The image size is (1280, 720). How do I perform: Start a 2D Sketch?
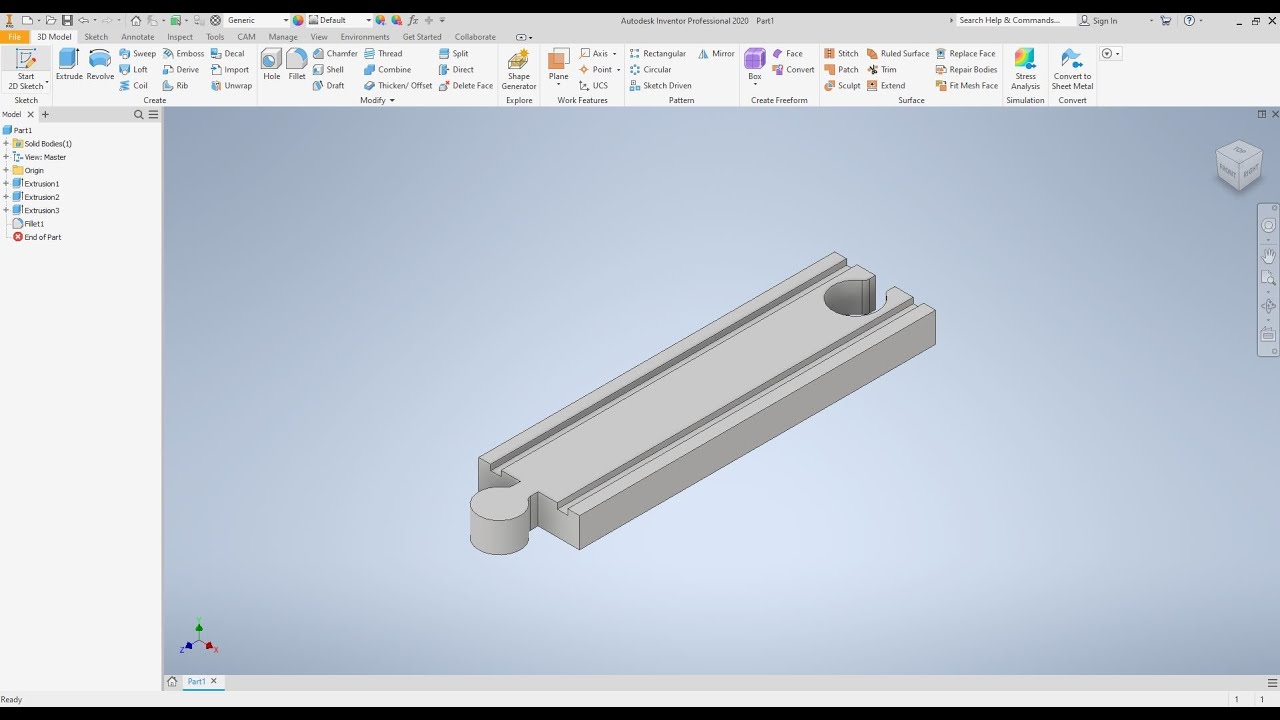[26, 69]
